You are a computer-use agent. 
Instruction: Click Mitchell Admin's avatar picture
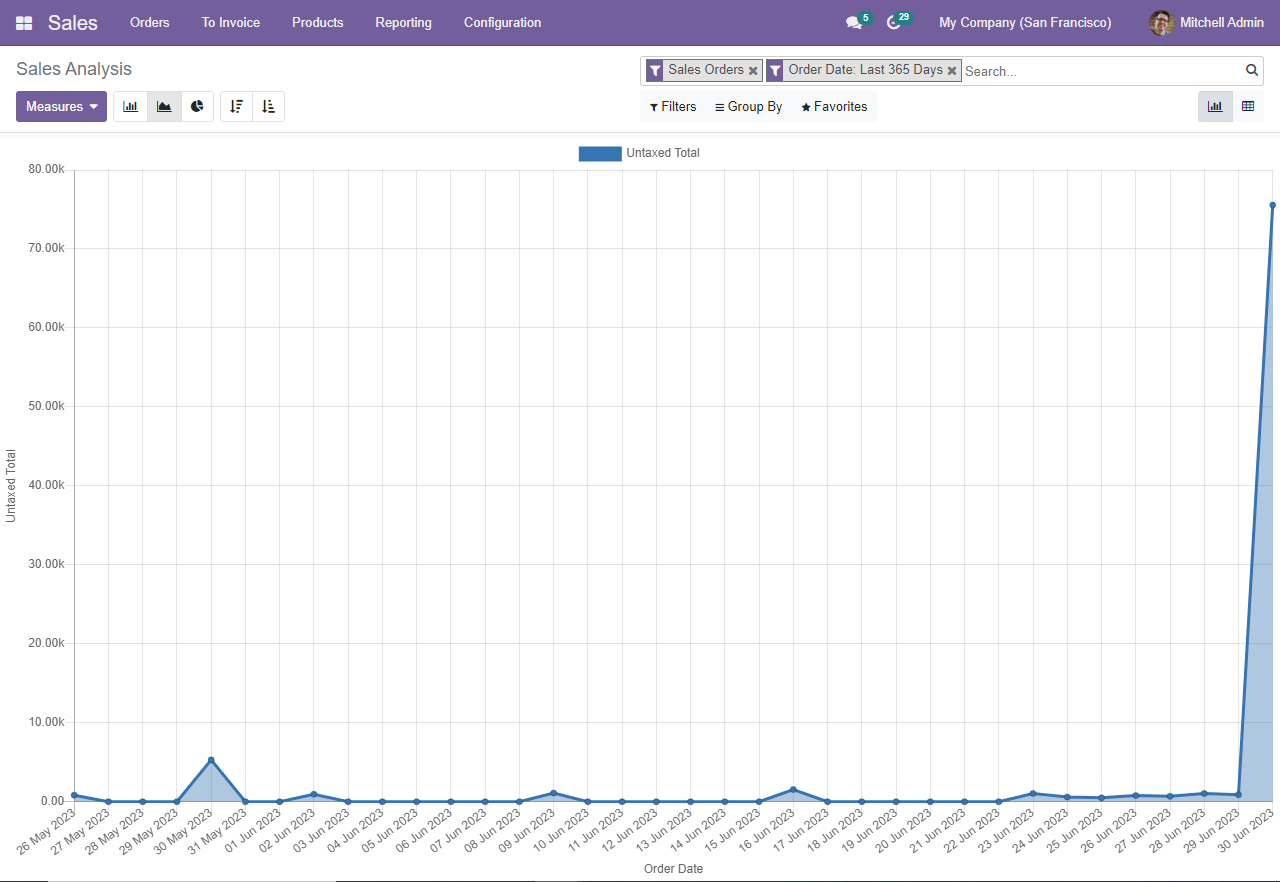(x=1161, y=23)
